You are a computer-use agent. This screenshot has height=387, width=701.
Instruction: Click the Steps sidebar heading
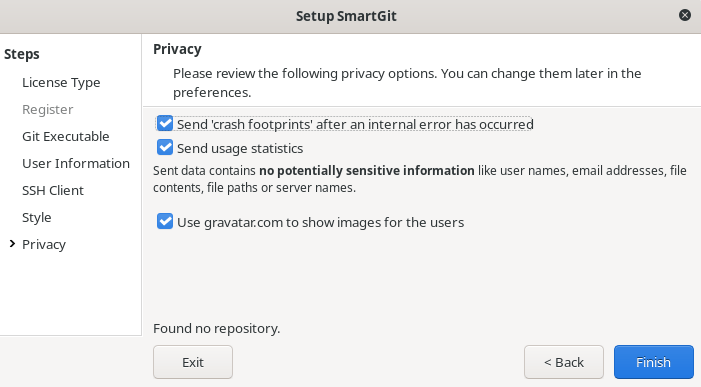click(x=22, y=55)
